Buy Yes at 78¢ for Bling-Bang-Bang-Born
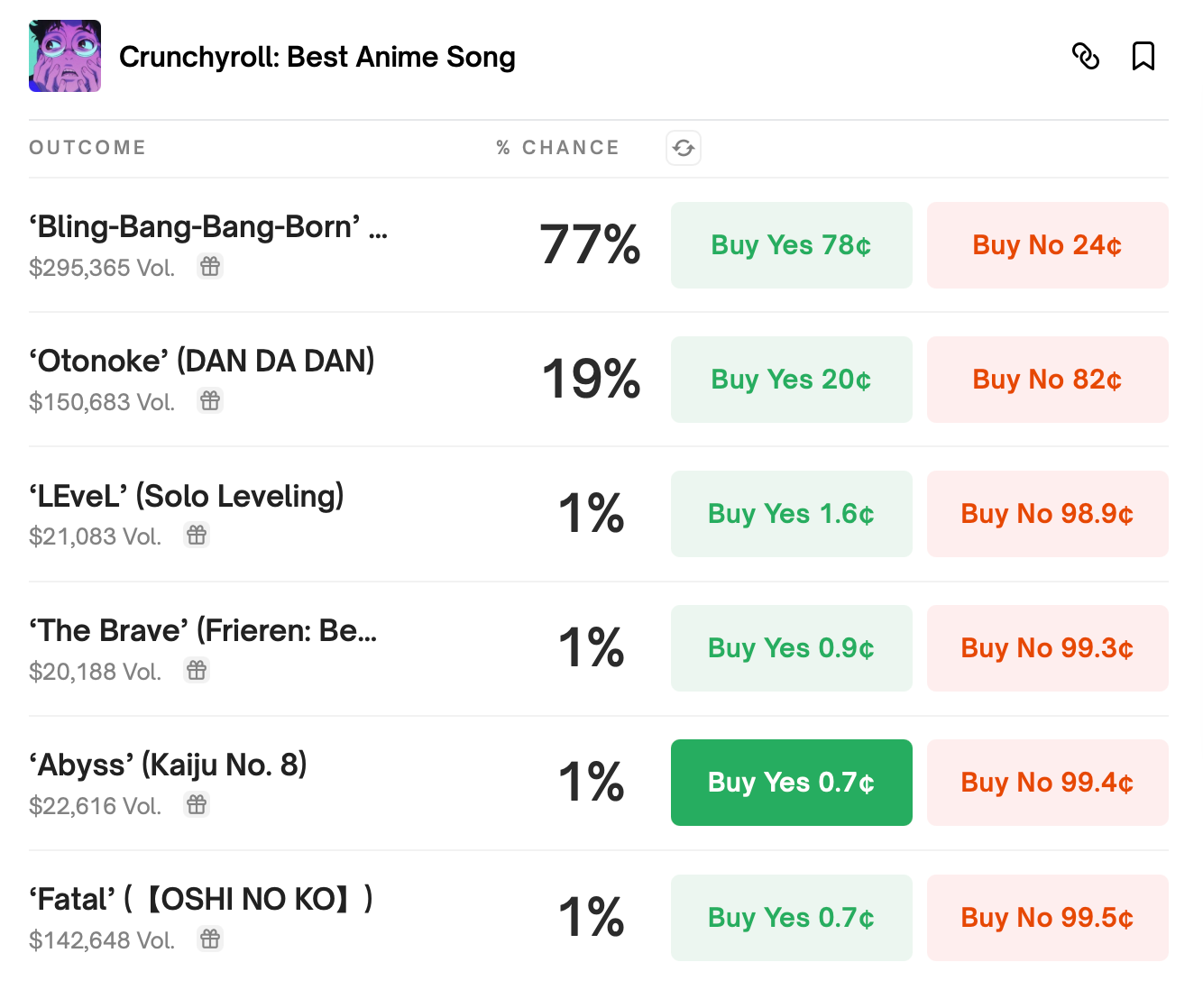The width and height of the screenshot is (1203, 1008). point(791,245)
